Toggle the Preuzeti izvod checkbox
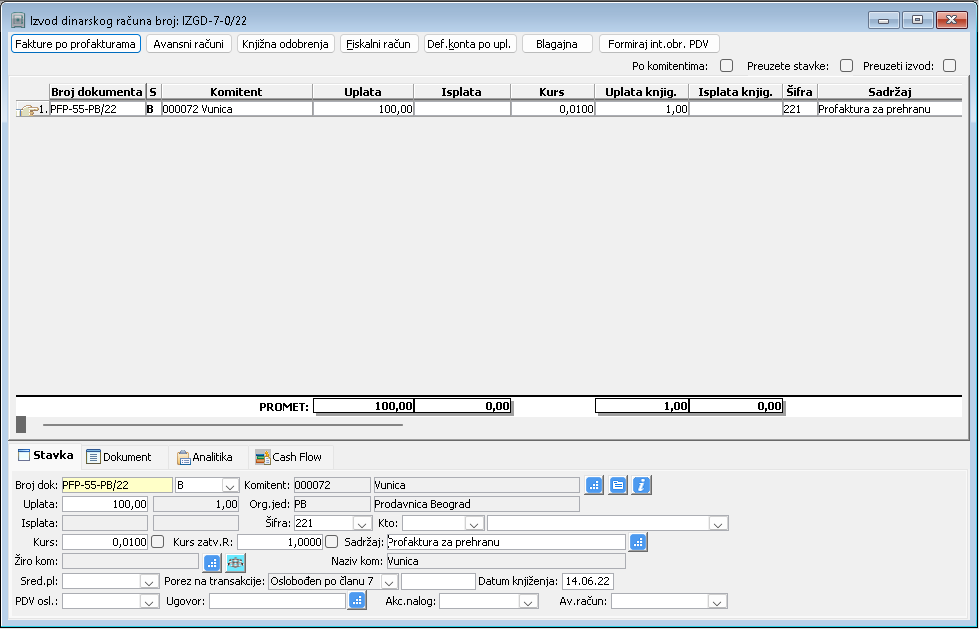 (x=949, y=66)
